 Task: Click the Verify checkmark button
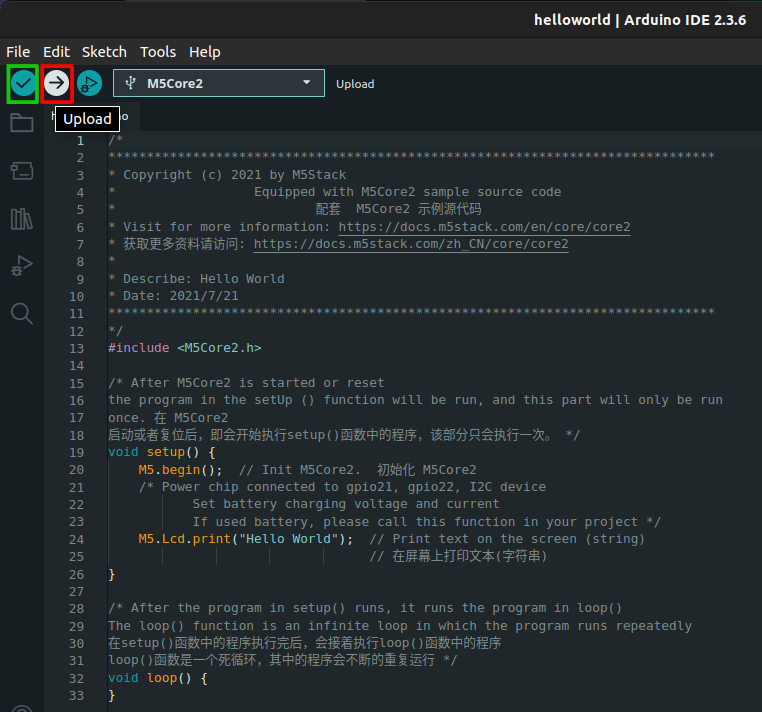[23, 84]
